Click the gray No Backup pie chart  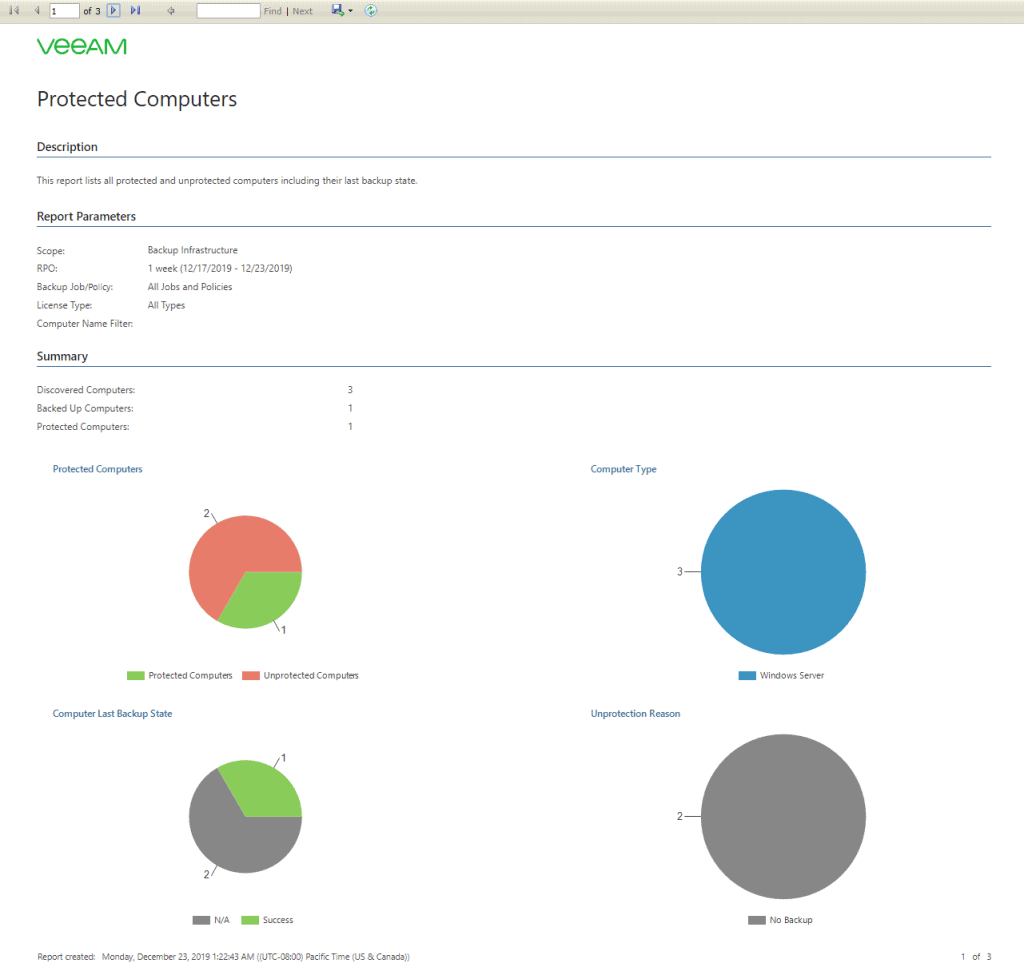[783, 816]
